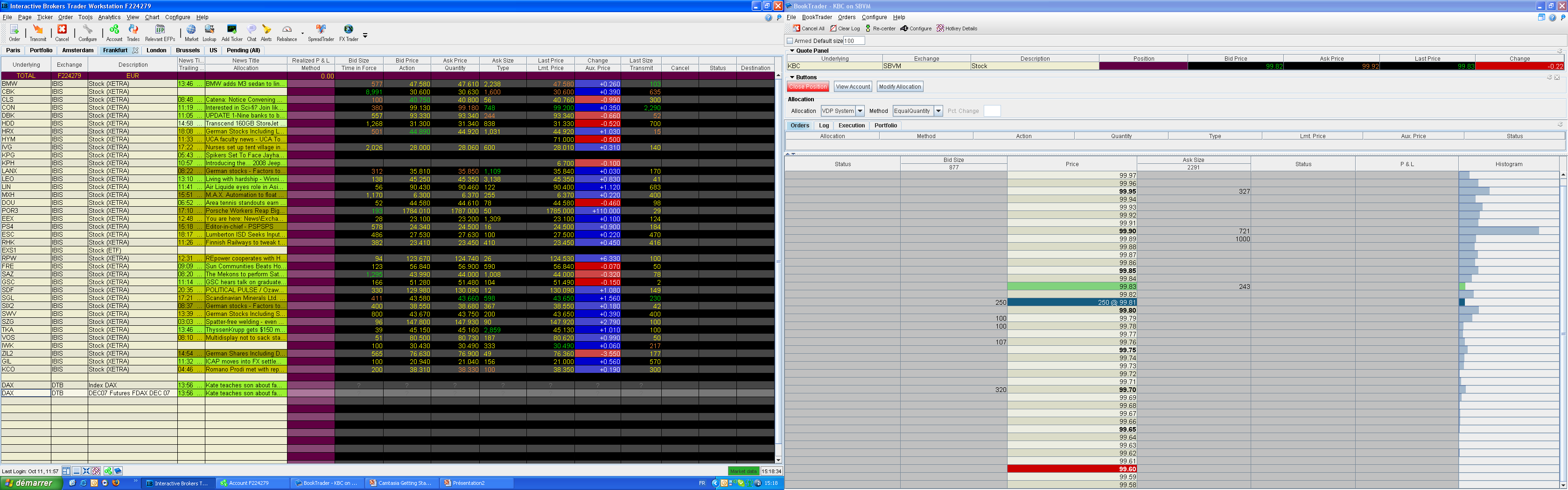Close the Frankfurt tab via its X icon
Screen dimensions: 1568x490
(x=135, y=50)
